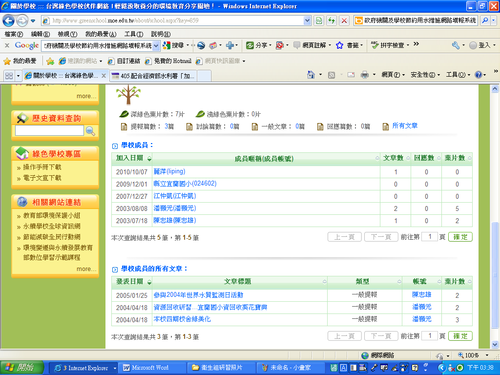Viewport: 500px width, 375px height.
Task: Click the search magnifier icon in IE search box
Action: (485, 21)
